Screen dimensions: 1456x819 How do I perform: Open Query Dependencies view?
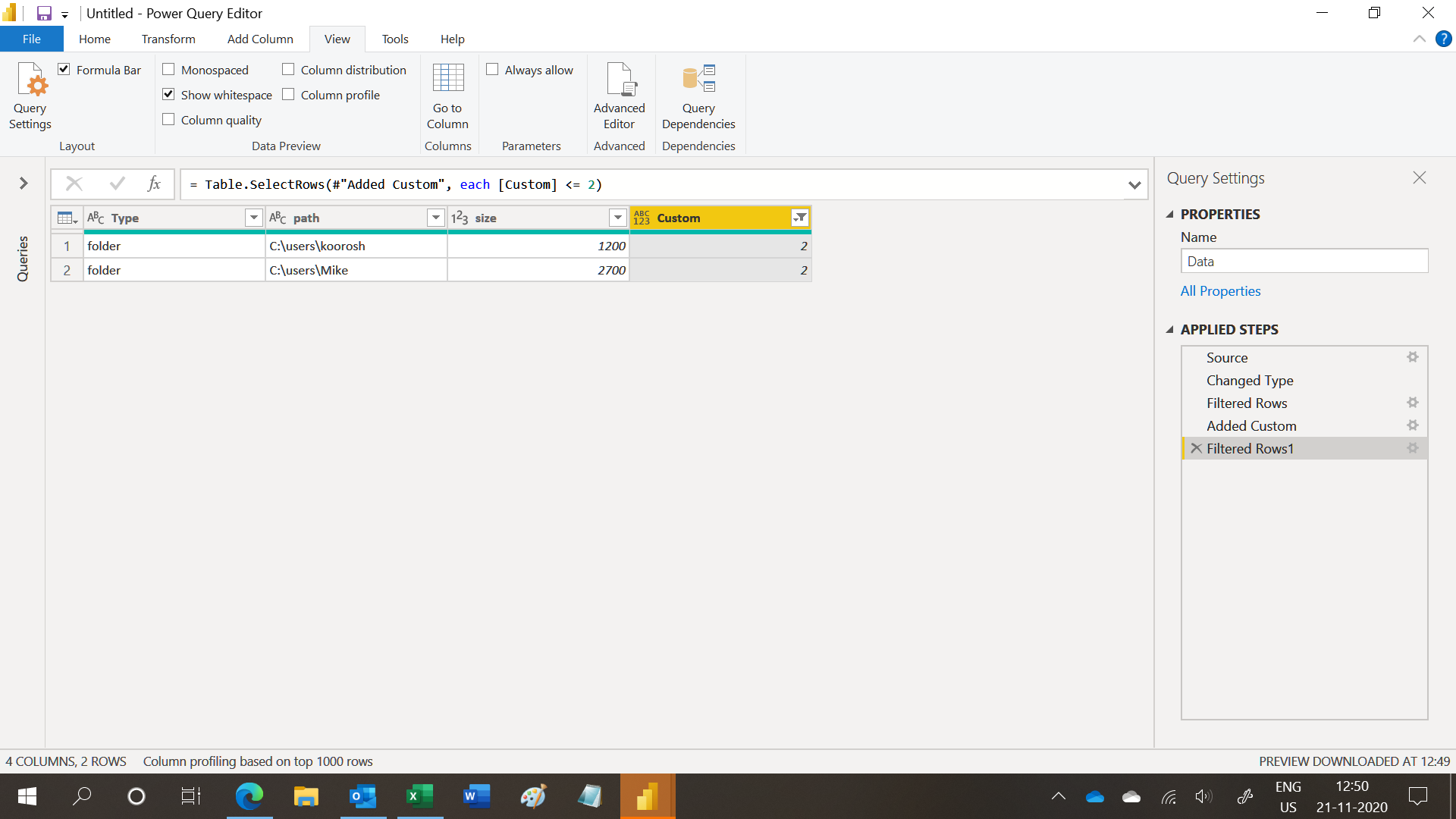pyautogui.click(x=698, y=96)
